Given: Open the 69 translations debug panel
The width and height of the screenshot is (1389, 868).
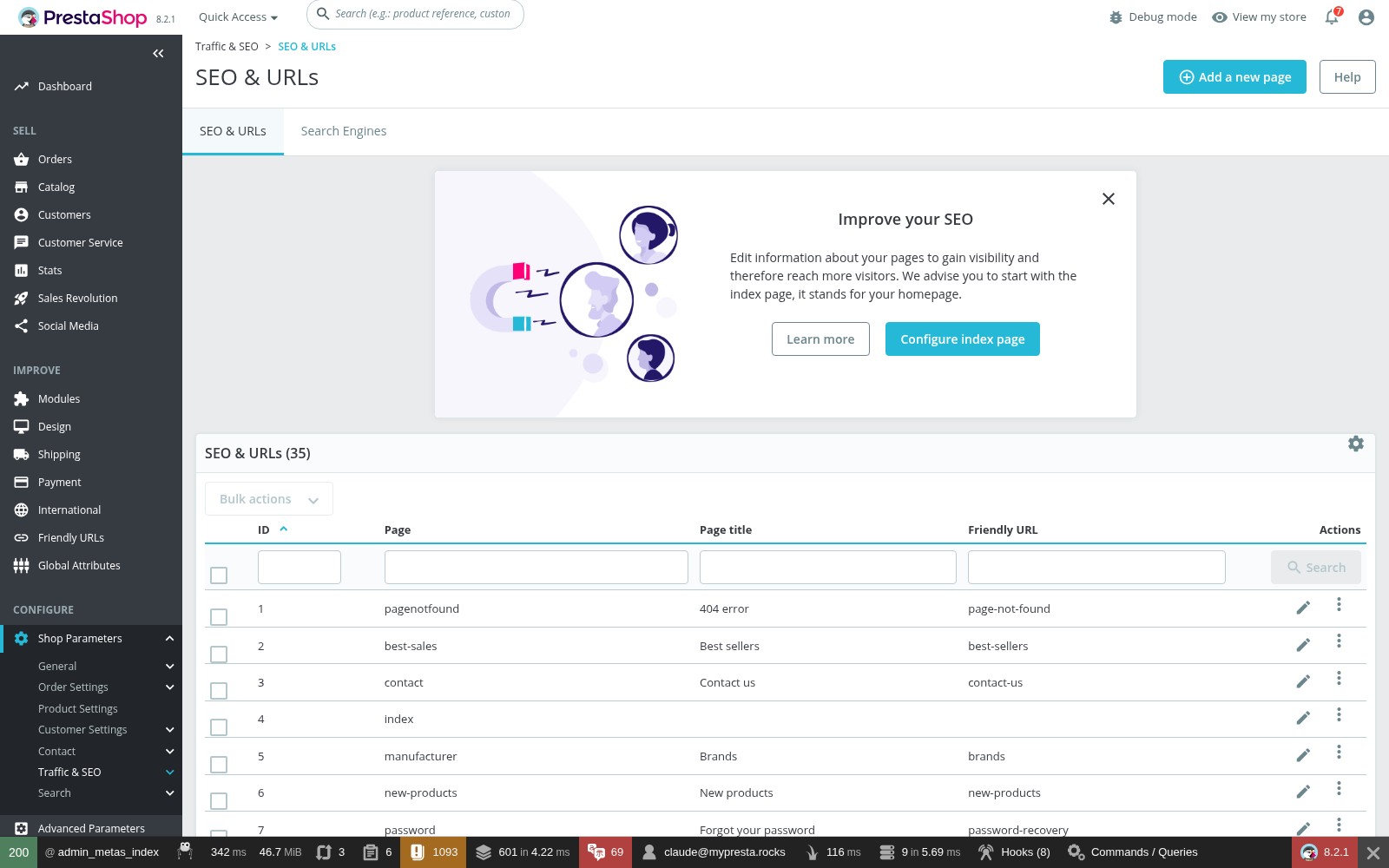Looking at the screenshot, I should (x=605, y=852).
